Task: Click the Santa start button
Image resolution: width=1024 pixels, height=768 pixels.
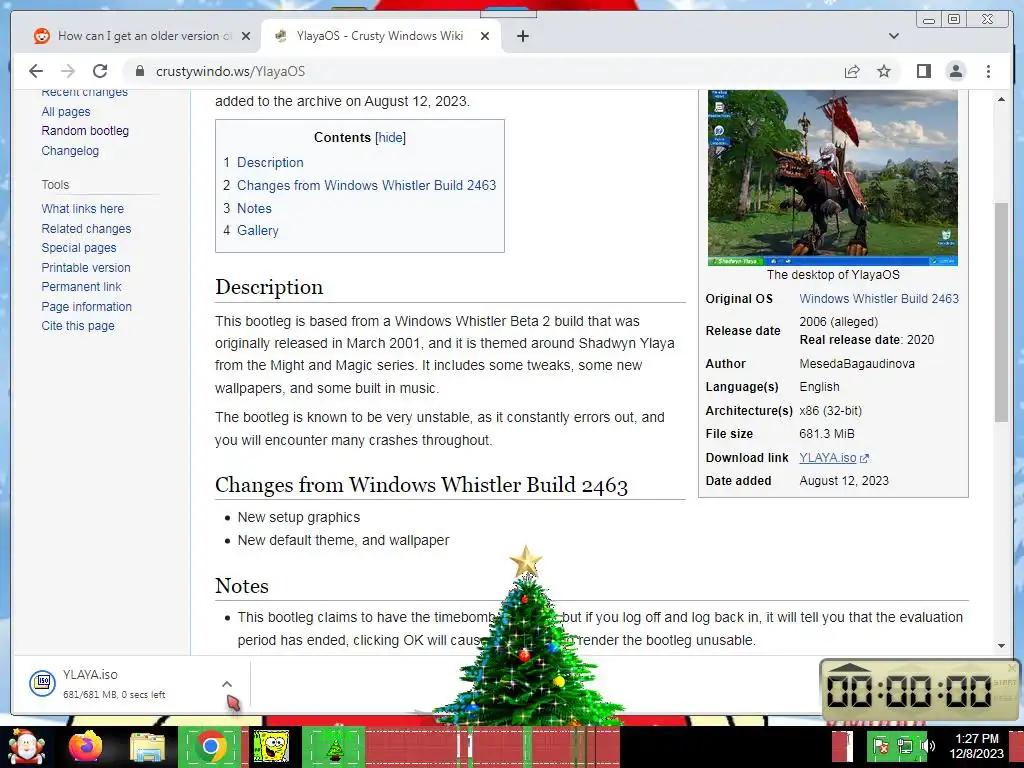Action: point(26,747)
